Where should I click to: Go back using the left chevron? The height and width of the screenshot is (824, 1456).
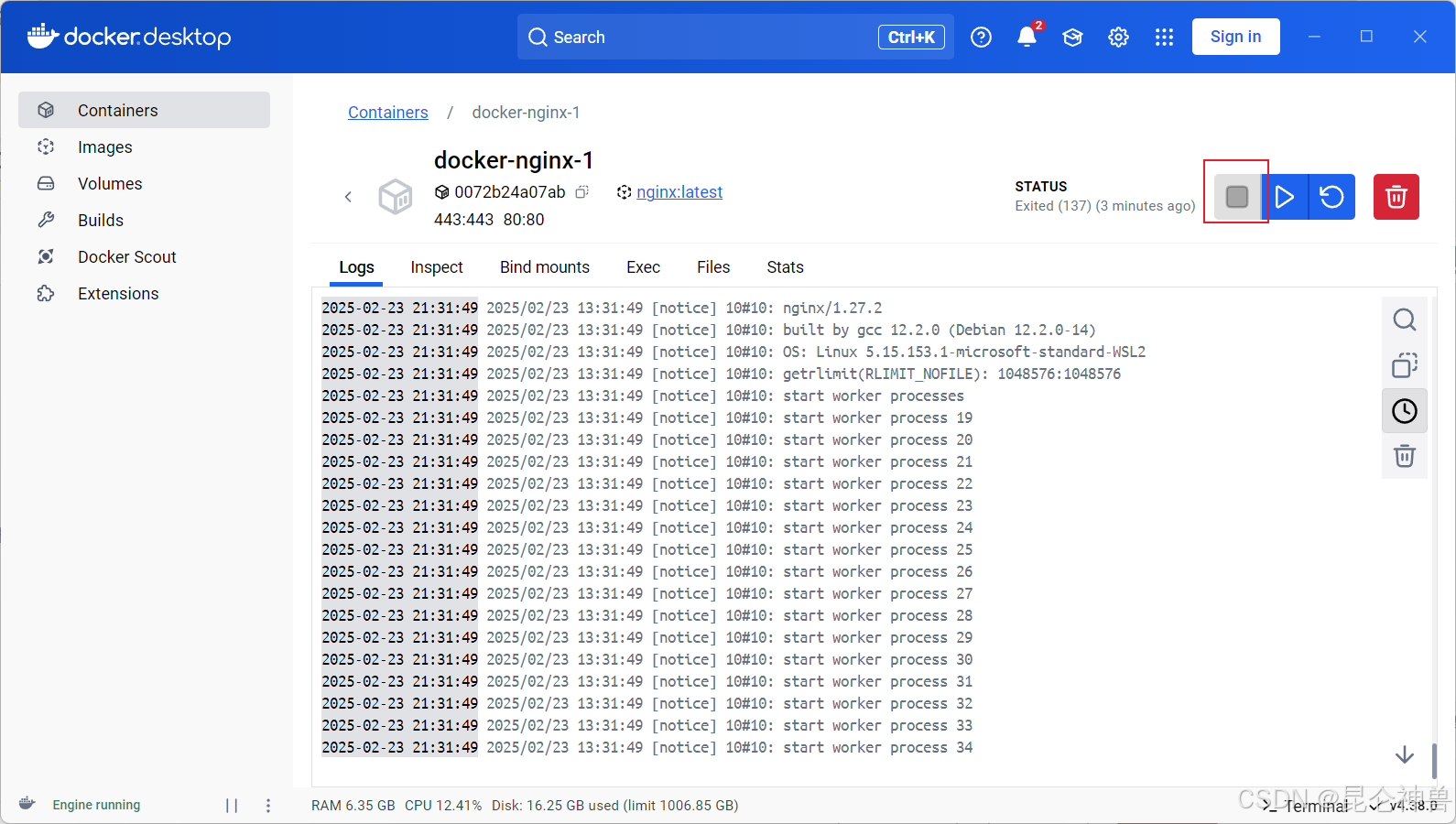[348, 197]
